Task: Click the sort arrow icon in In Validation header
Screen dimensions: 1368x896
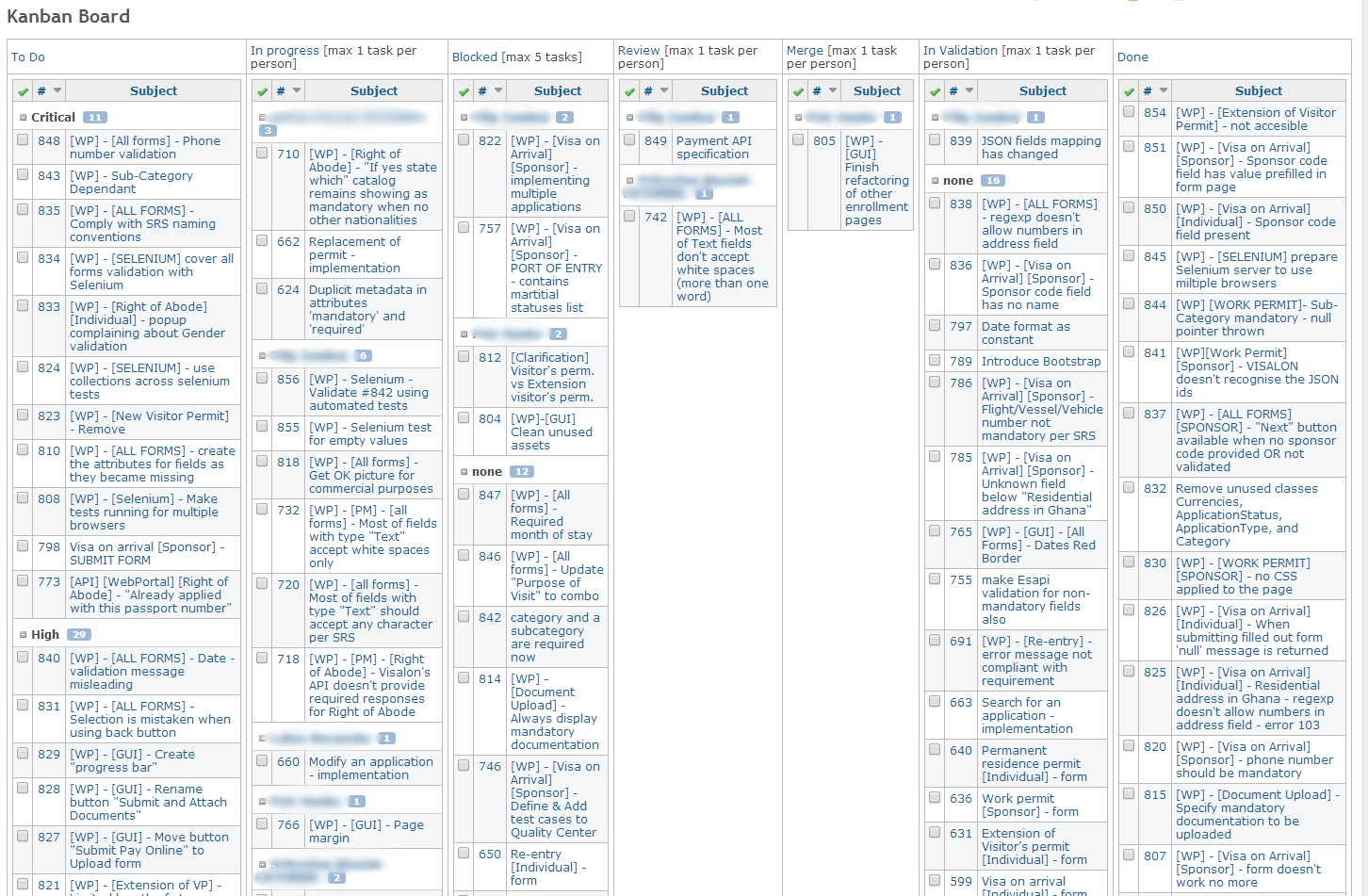Action: [x=970, y=90]
